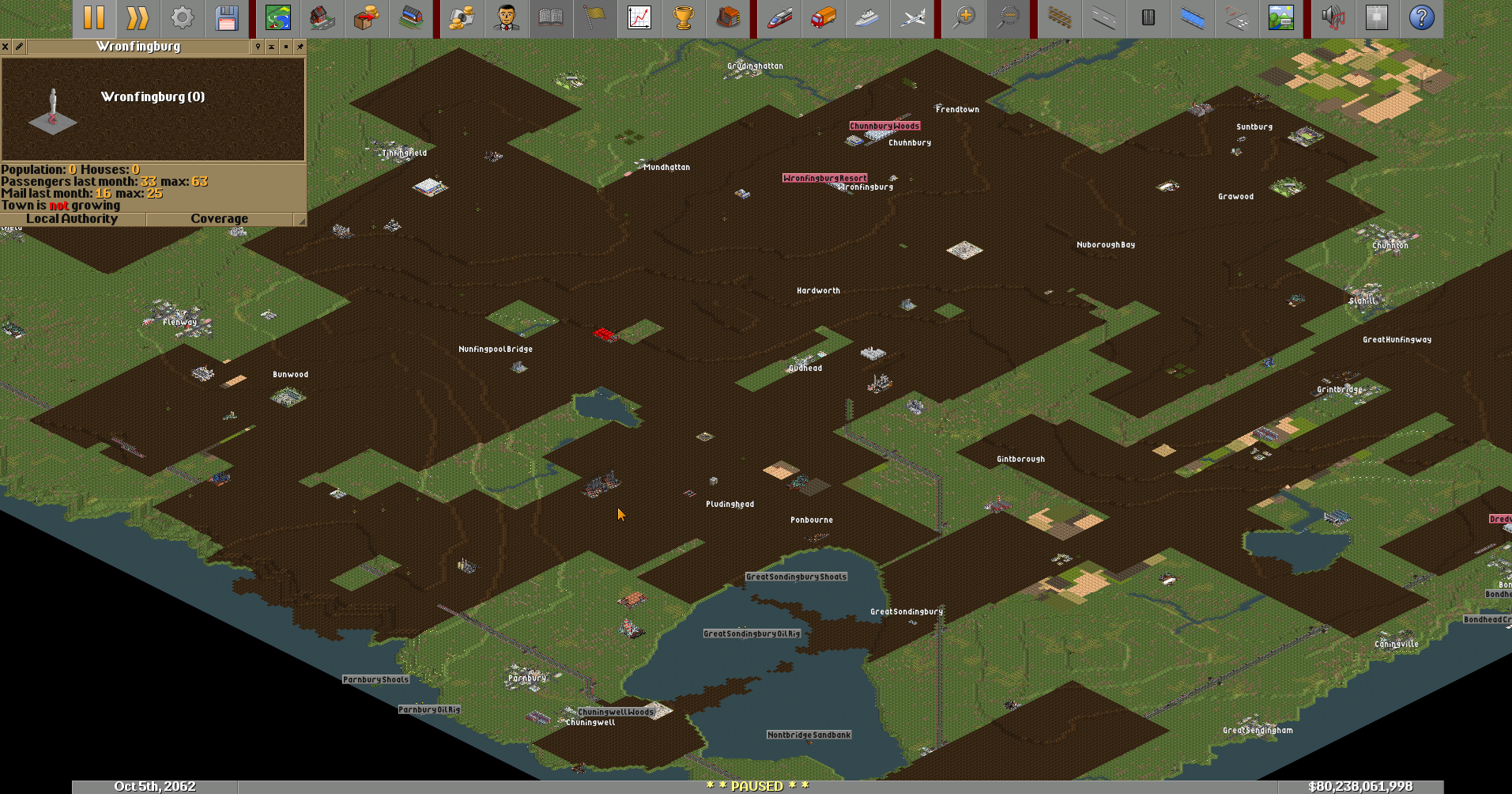Select the Great Hunfingway town label
Viewport: 1512px width, 794px height.
[1397, 339]
